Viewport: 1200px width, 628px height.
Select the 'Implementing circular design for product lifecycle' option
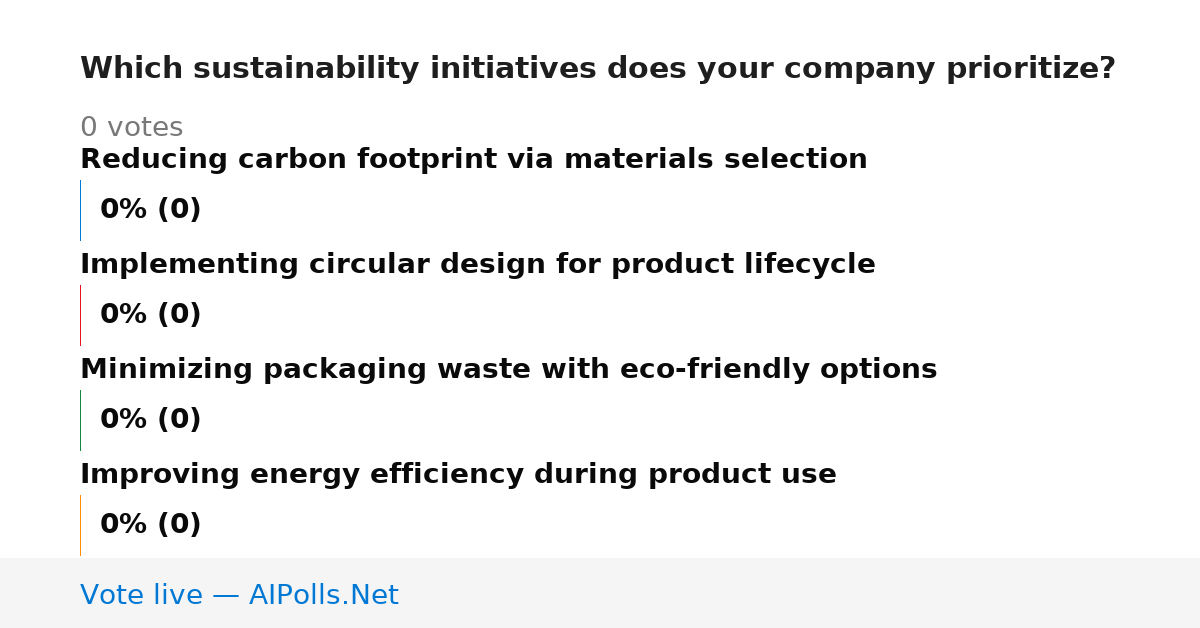coord(477,264)
